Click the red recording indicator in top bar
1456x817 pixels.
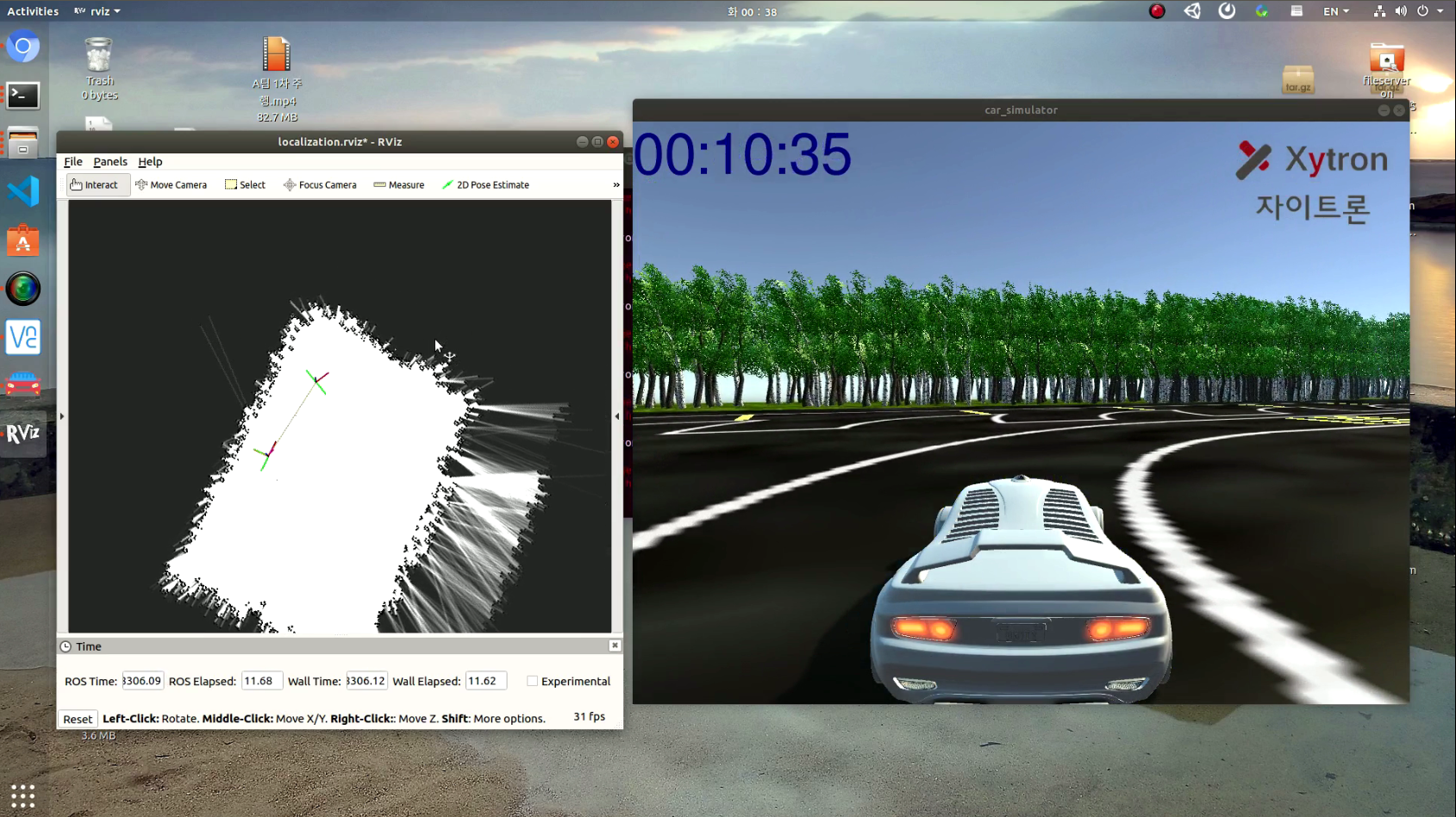[x=1157, y=11]
